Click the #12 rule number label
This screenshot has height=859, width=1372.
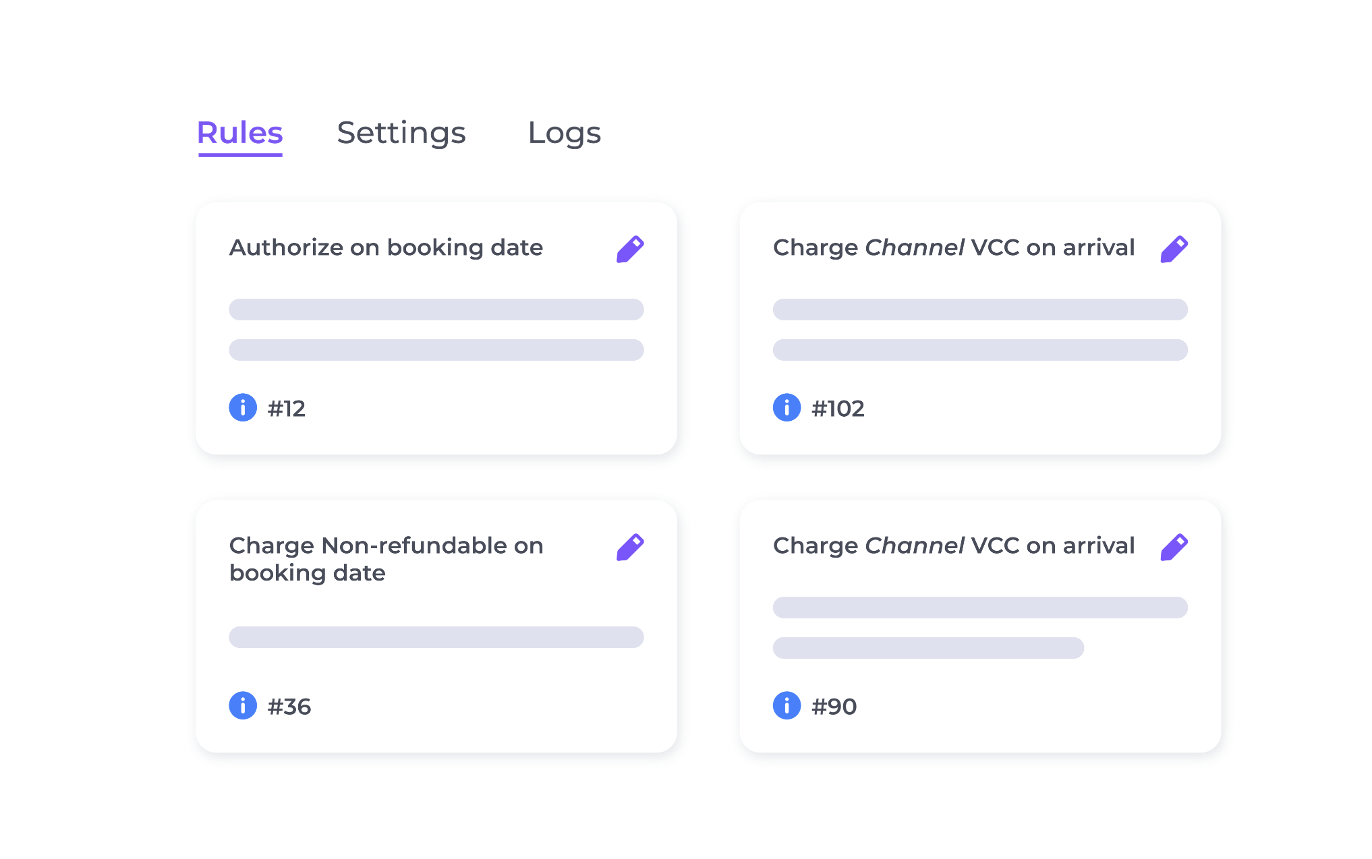click(x=287, y=408)
